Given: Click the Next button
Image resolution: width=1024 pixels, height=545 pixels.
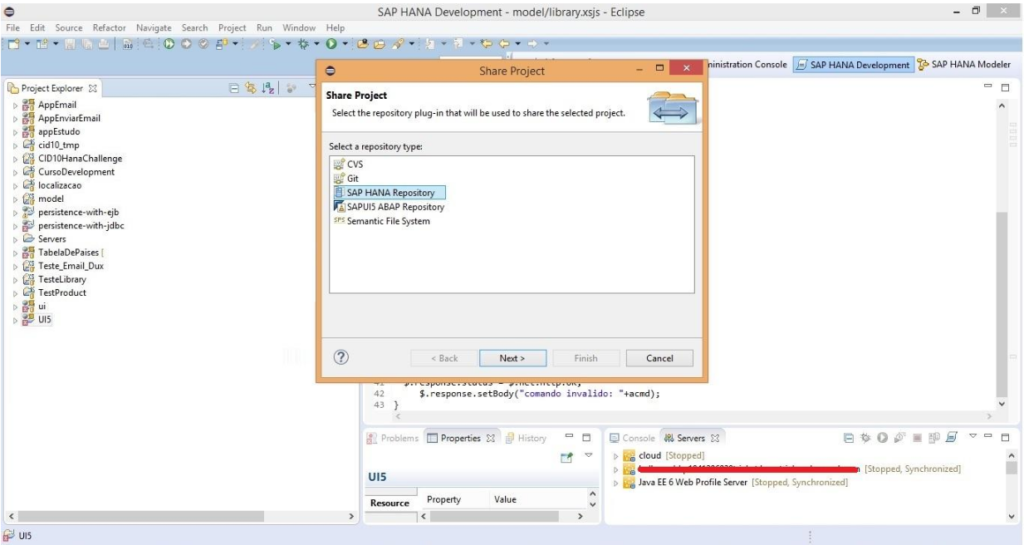Looking at the screenshot, I should tap(511, 358).
